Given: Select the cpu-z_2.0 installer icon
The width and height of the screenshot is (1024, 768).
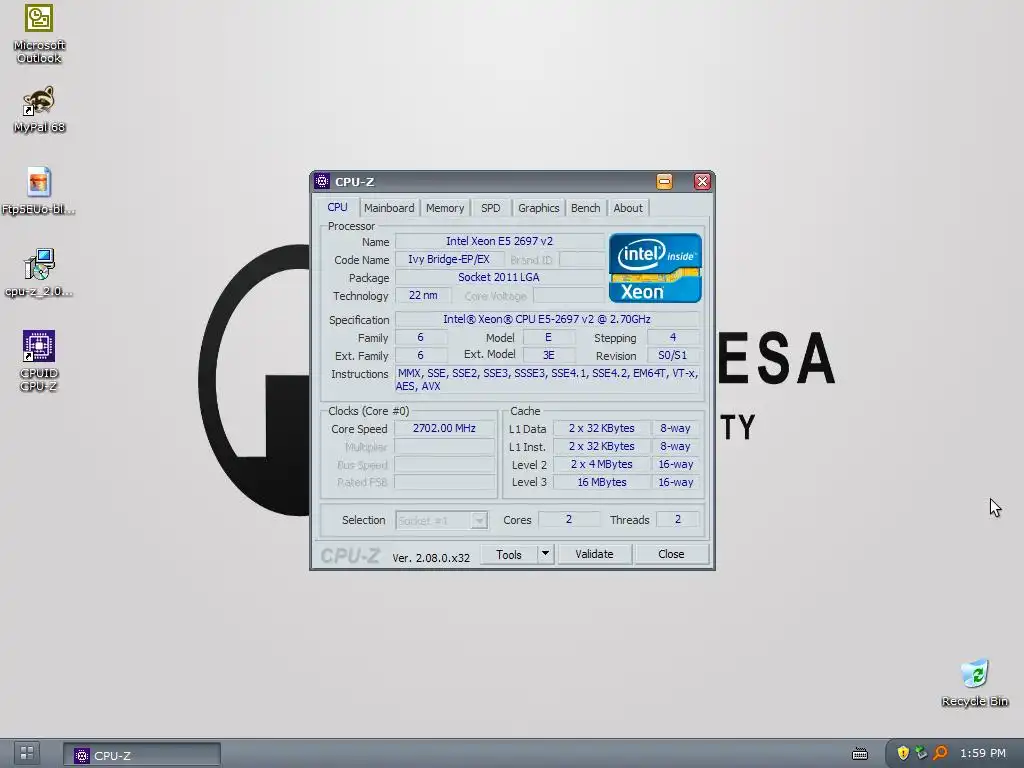Looking at the screenshot, I should click(39, 272).
